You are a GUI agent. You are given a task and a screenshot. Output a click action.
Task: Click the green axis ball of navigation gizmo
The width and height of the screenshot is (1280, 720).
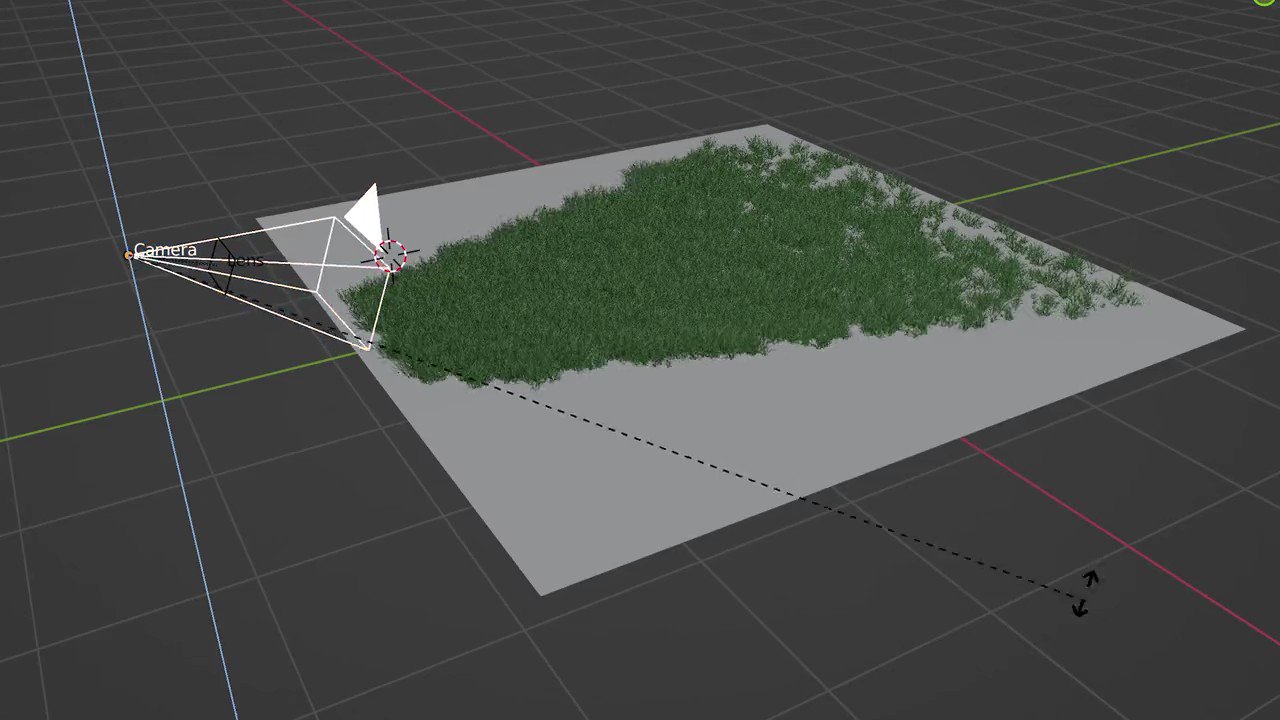point(1263,5)
